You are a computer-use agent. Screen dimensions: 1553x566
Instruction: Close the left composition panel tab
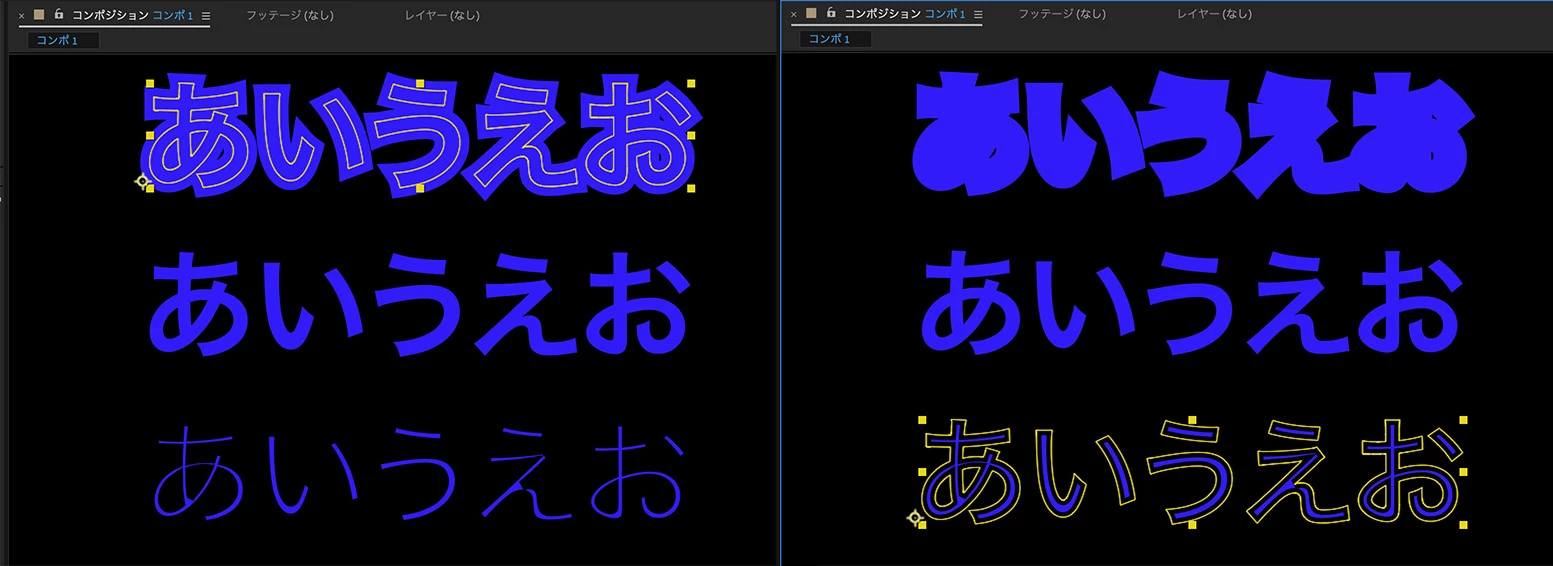(x=22, y=16)
